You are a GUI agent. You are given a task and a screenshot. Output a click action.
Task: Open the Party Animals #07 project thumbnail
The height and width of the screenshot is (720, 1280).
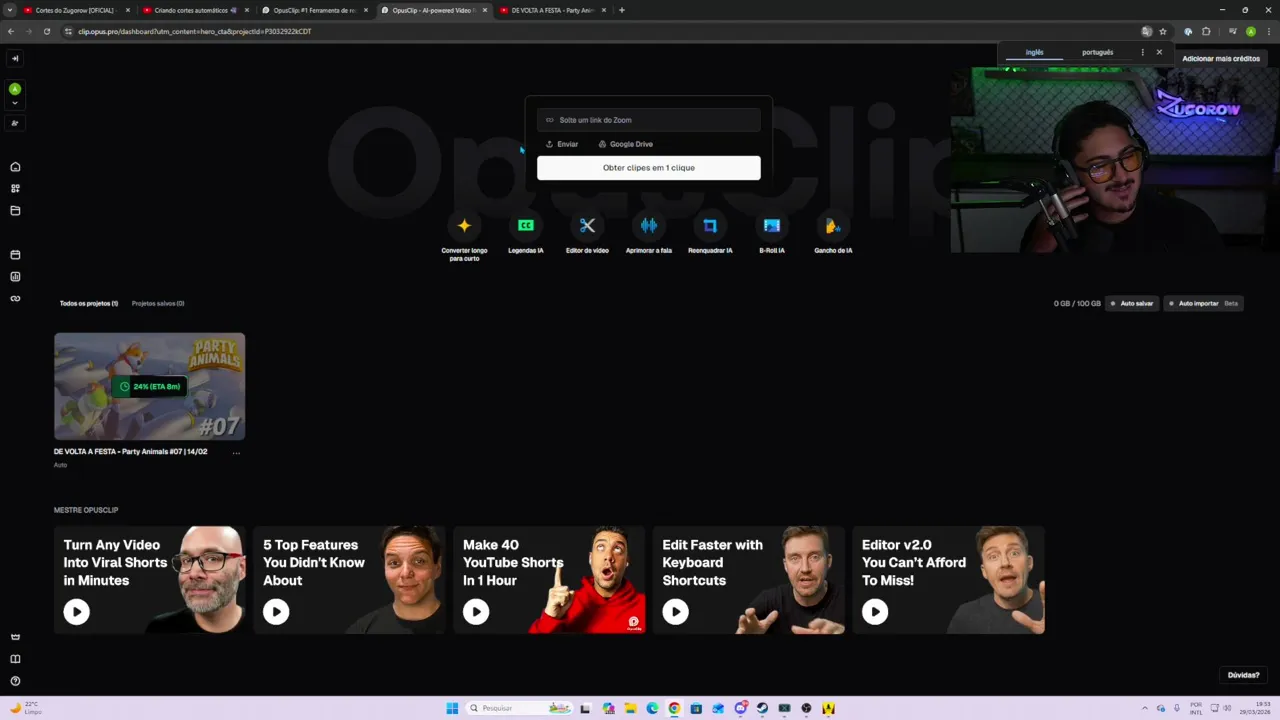tap(150, 386)
